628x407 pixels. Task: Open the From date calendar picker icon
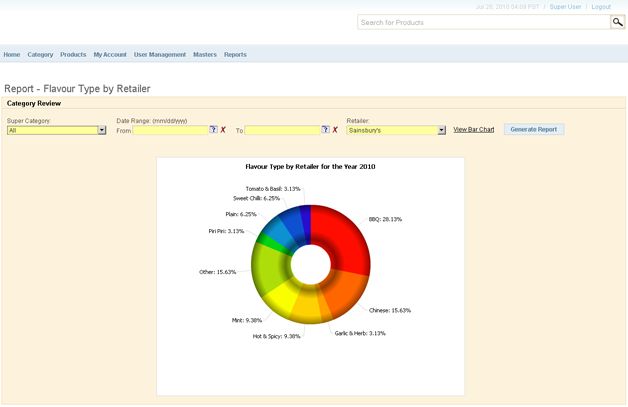(x=213, y=129)
